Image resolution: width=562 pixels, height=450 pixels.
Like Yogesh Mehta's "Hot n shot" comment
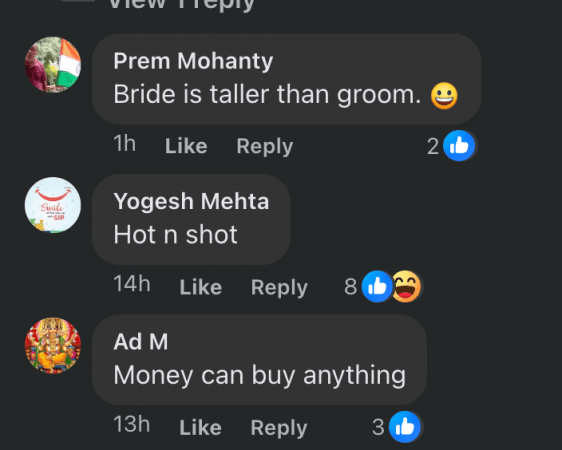click(201, 287)
